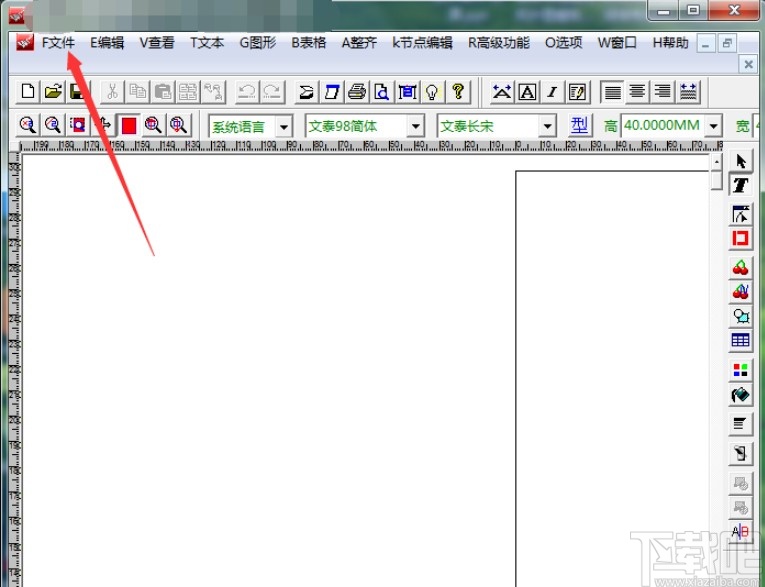
Task: Click the stacked text lines icon in right toolbar
Action: point(740,424)
